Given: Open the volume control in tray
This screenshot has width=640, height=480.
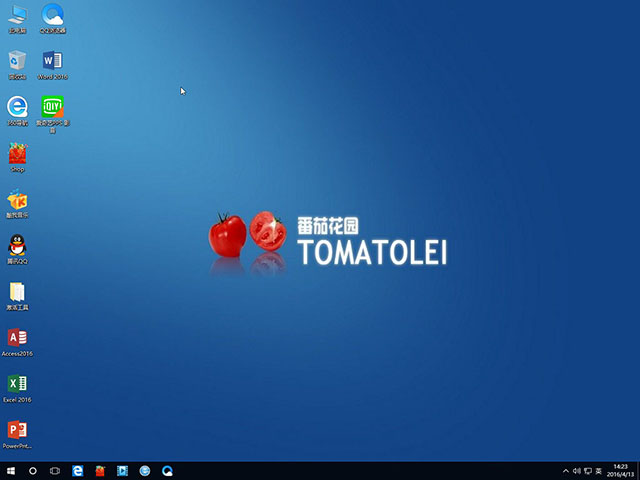Looking at the screenshot, I should [577, 471].
